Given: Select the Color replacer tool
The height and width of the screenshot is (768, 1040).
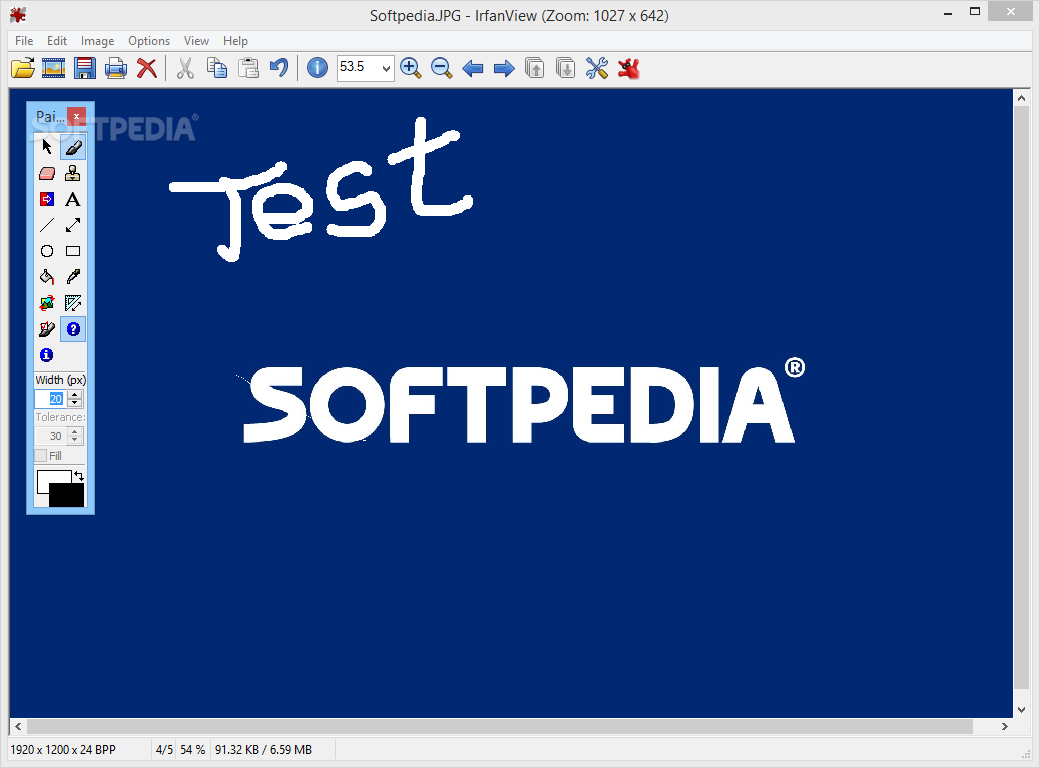Looking at the screenshot, I should pos(46,199).
